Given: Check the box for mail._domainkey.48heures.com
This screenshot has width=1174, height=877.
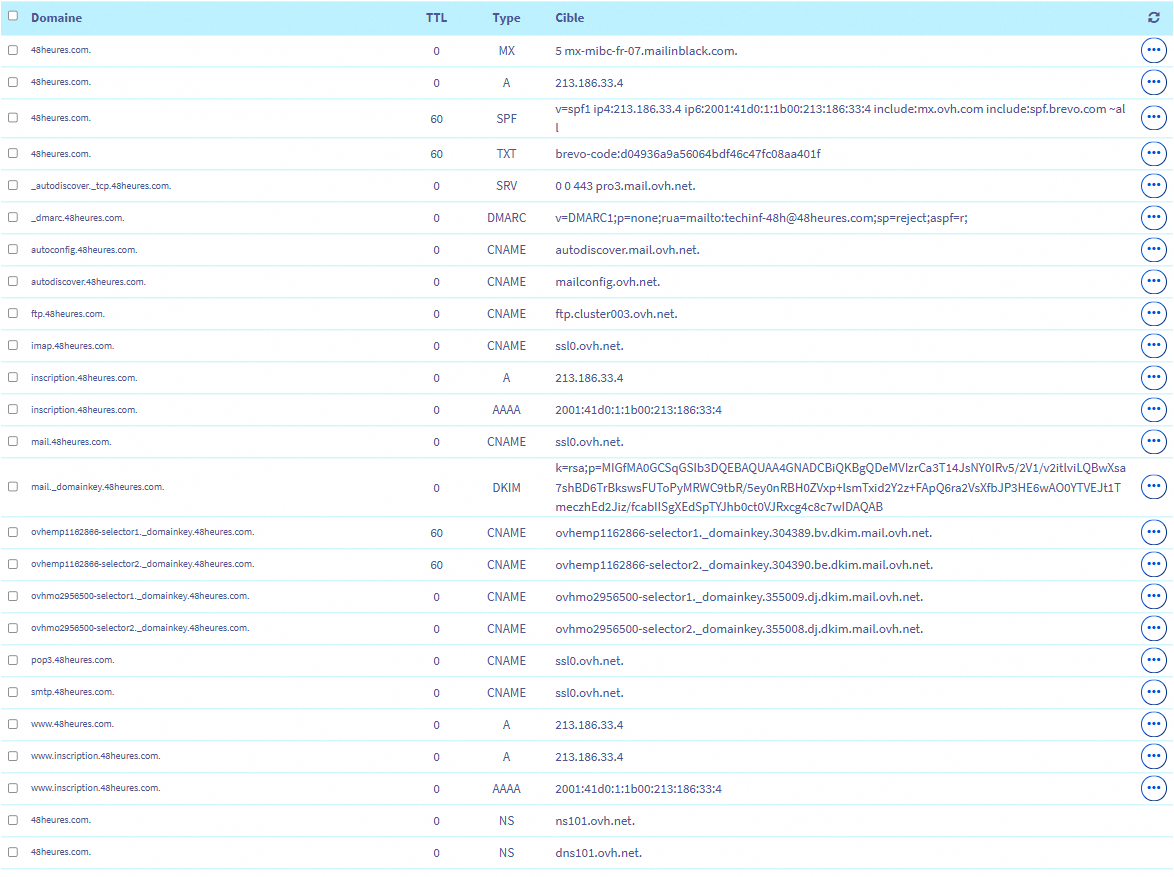Looking at the screenshot, I should pyautogui.click(x=13, y=487).
